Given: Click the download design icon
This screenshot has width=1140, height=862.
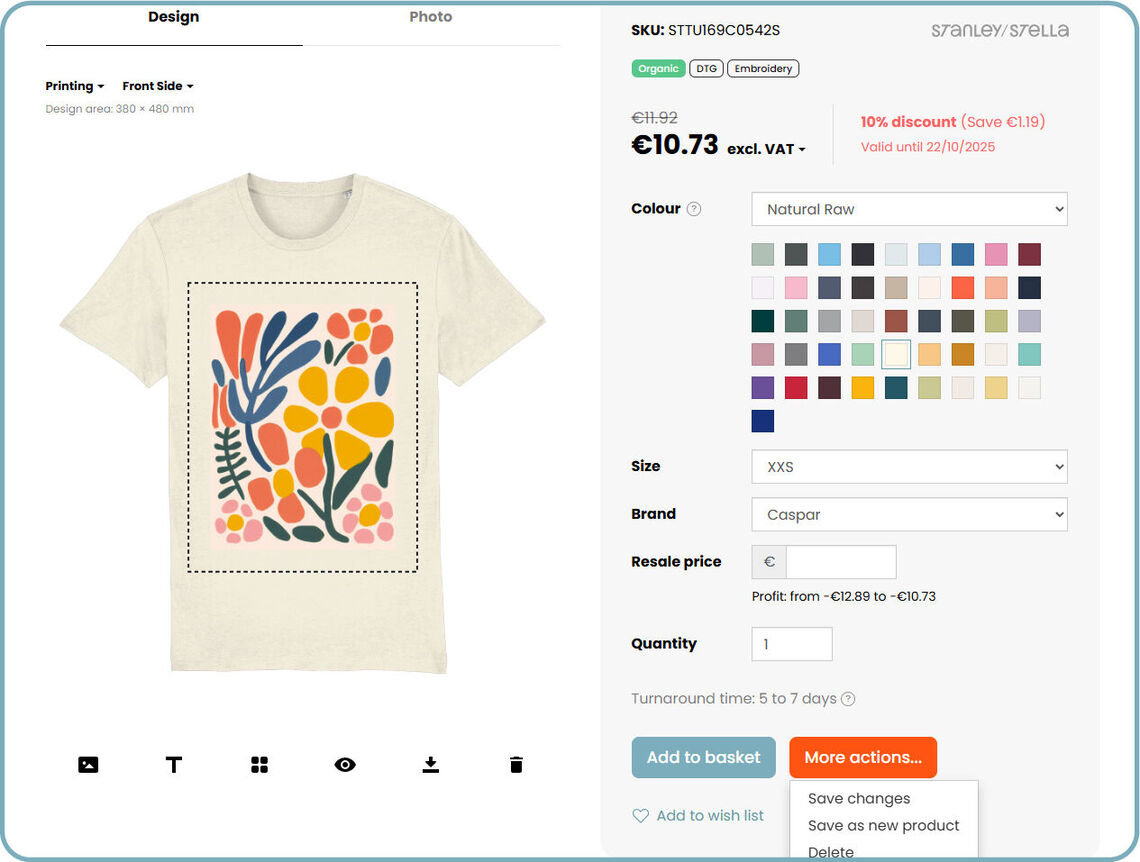Looking at the screenshot, I should [431, 765].
